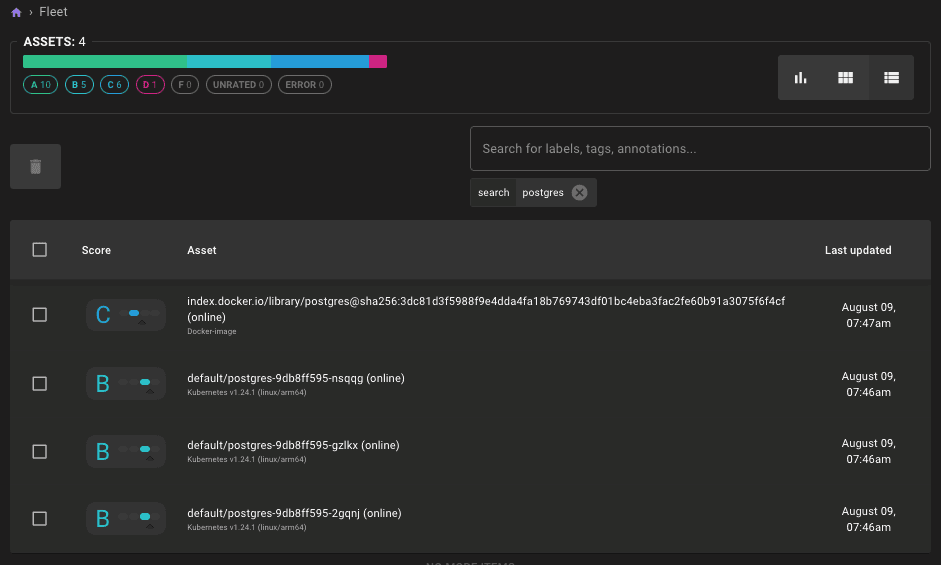Click the magenta D segment of score bar
The image size is (941, 565).
point(378,61)
